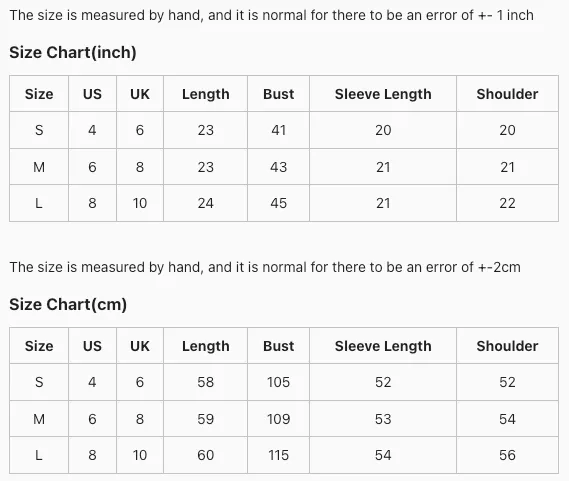Select length value 60 in cm table
This screenshot has width=569, height=481.
[205, 455]
